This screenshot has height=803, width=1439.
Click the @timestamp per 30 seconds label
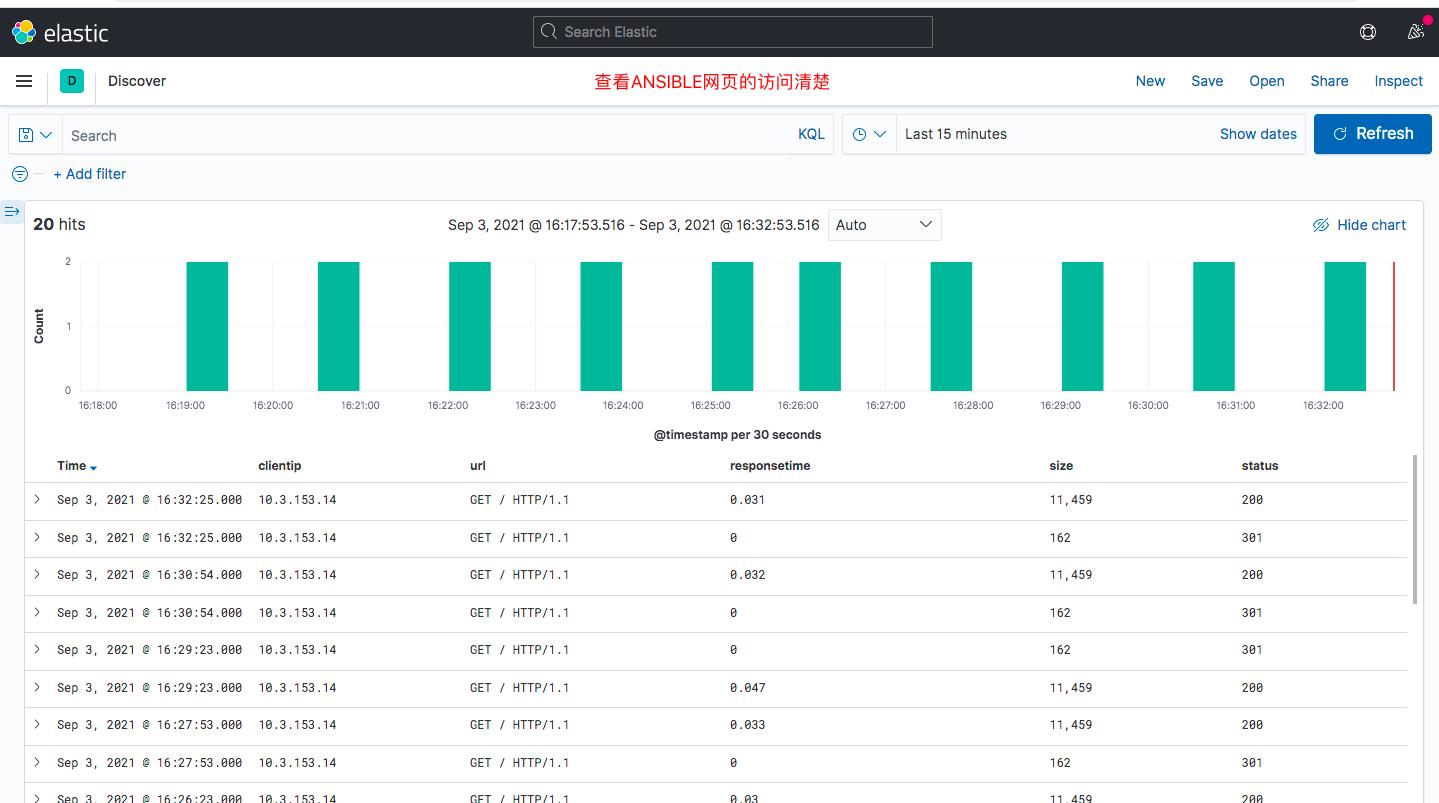pos(737,435)
